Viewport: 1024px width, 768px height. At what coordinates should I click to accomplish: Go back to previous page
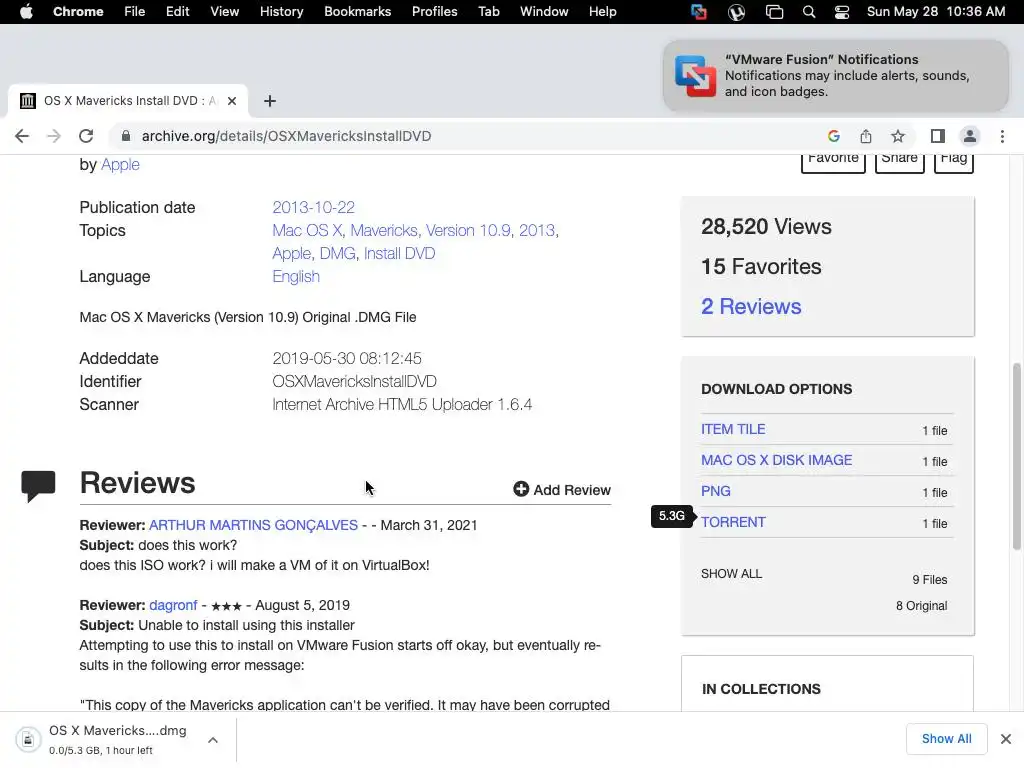[22, 136]
